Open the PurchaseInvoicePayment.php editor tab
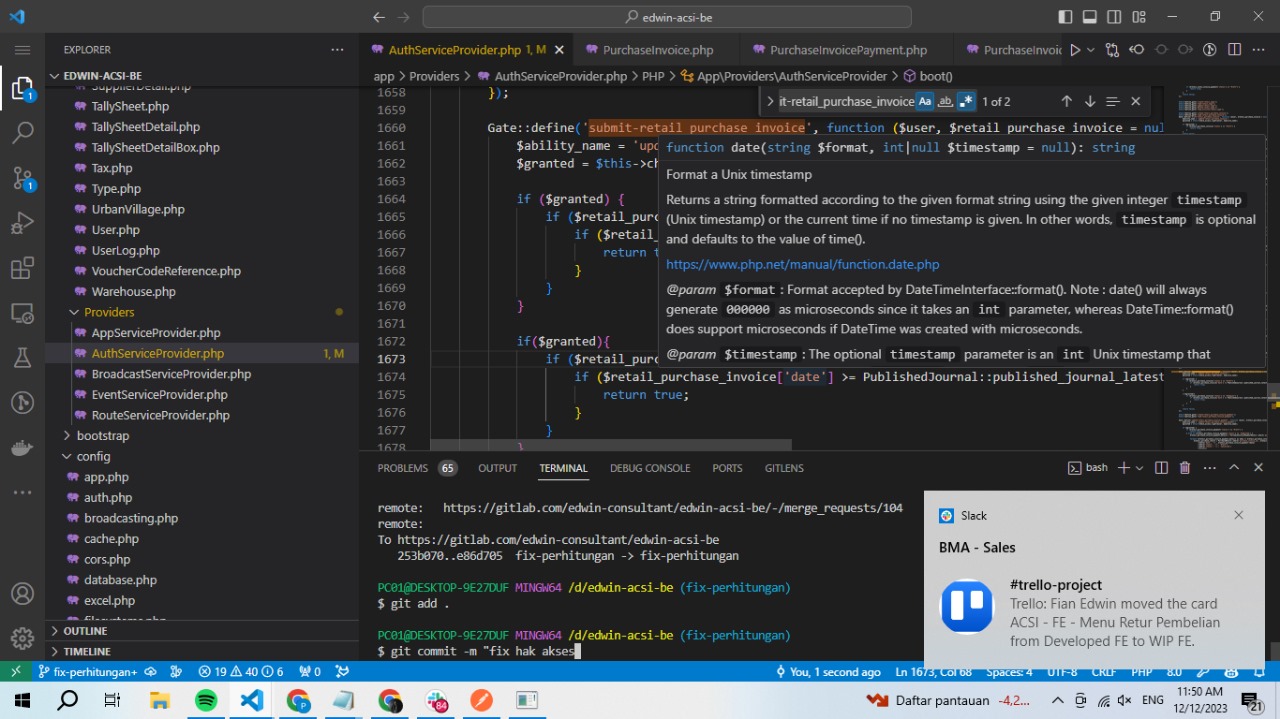The height and width of the screenshot is (719, 1280). pyautogui.click(x=848, y=50)
